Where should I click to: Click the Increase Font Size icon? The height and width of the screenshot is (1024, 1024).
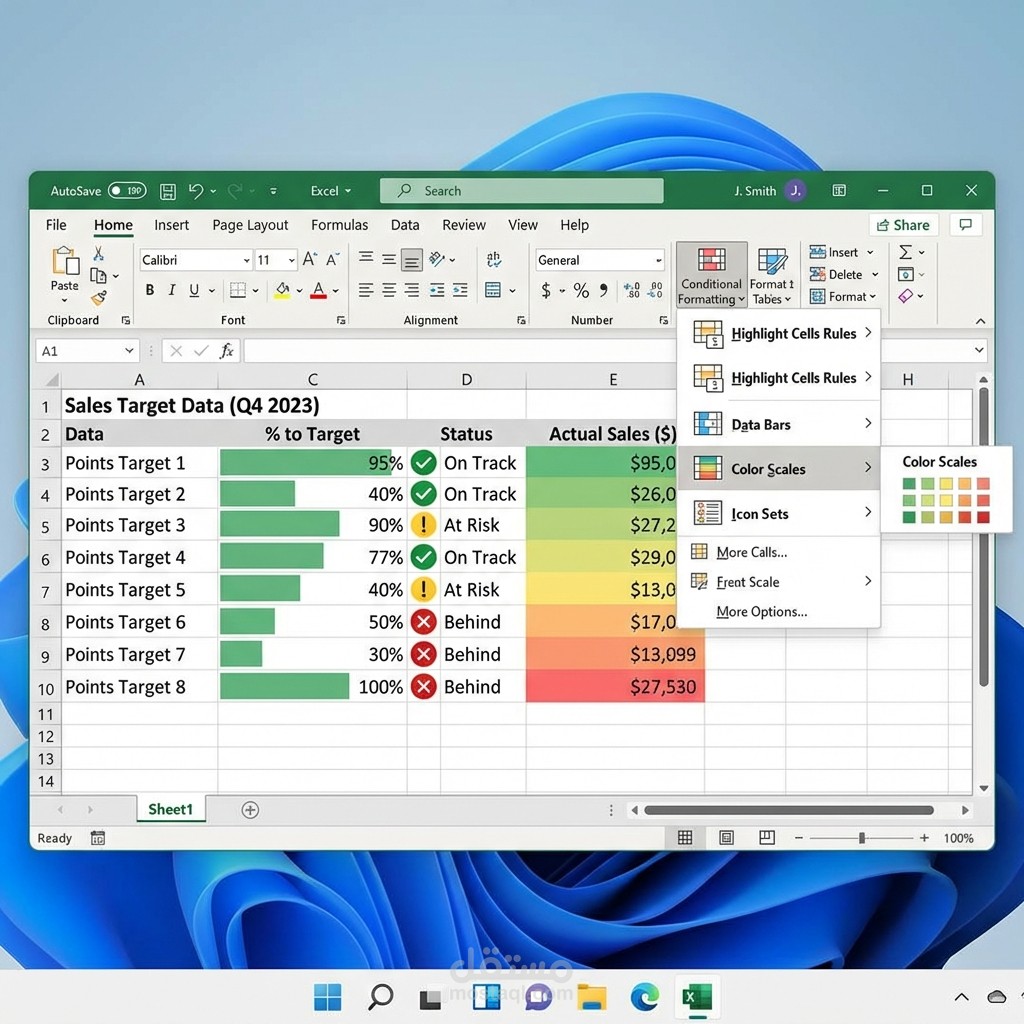pyautogui.click(x=310, y=259)
